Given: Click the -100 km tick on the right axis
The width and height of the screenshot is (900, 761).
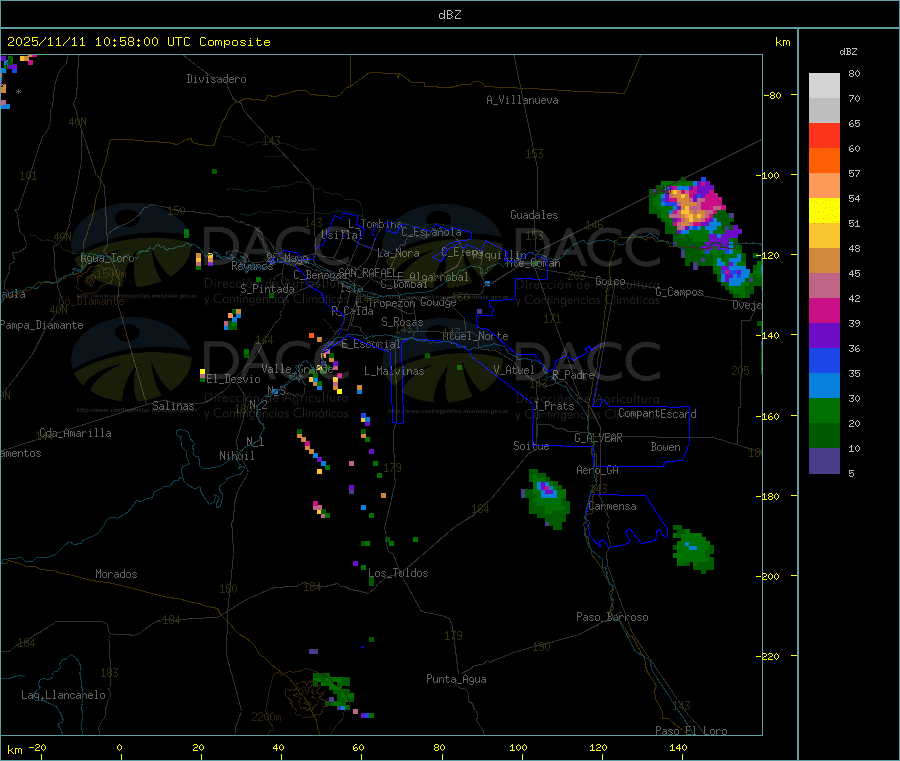Looking at the screenshot, I should (767, 175).
